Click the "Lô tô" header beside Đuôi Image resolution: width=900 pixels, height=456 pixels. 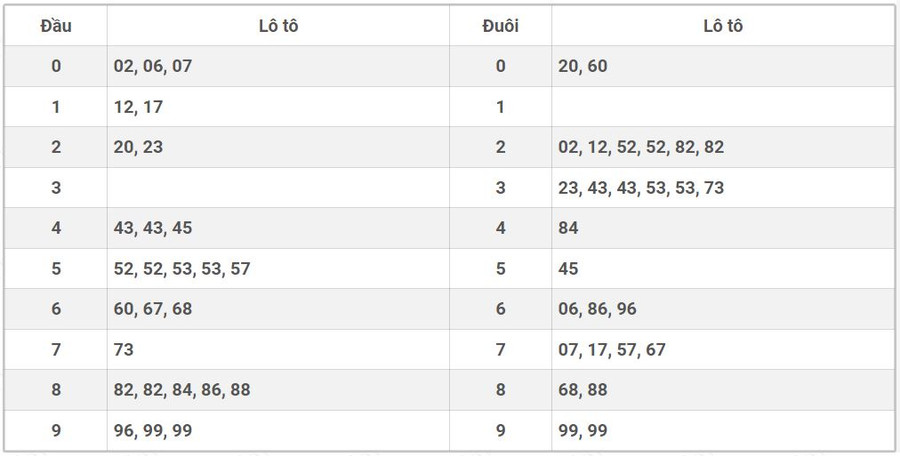click(x=722, y=26)
